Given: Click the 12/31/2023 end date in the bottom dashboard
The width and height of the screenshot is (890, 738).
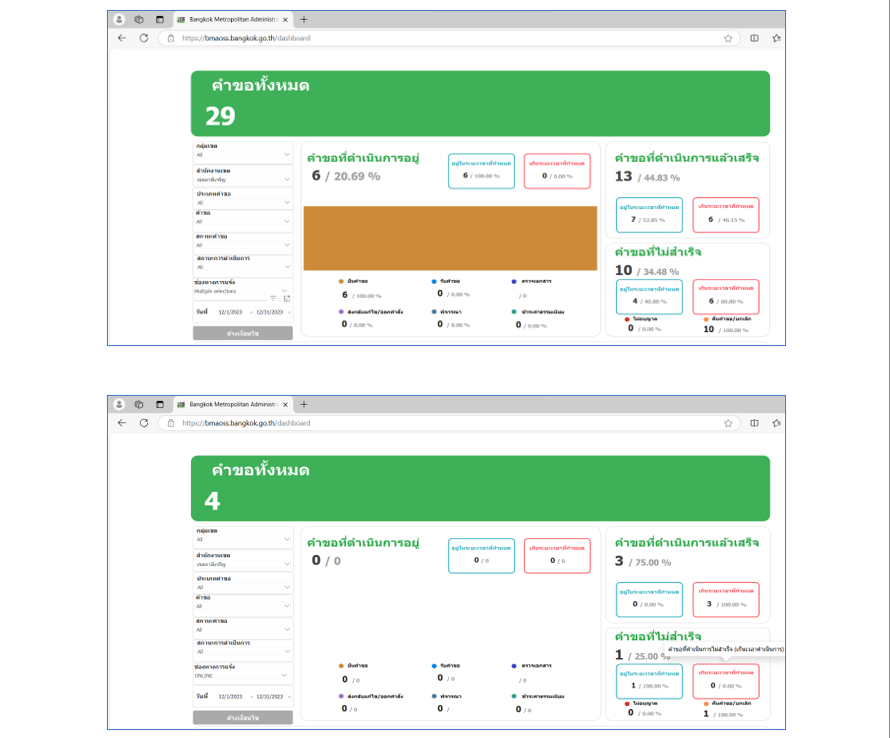Looking at the screenshot, I should pos(270,696).
